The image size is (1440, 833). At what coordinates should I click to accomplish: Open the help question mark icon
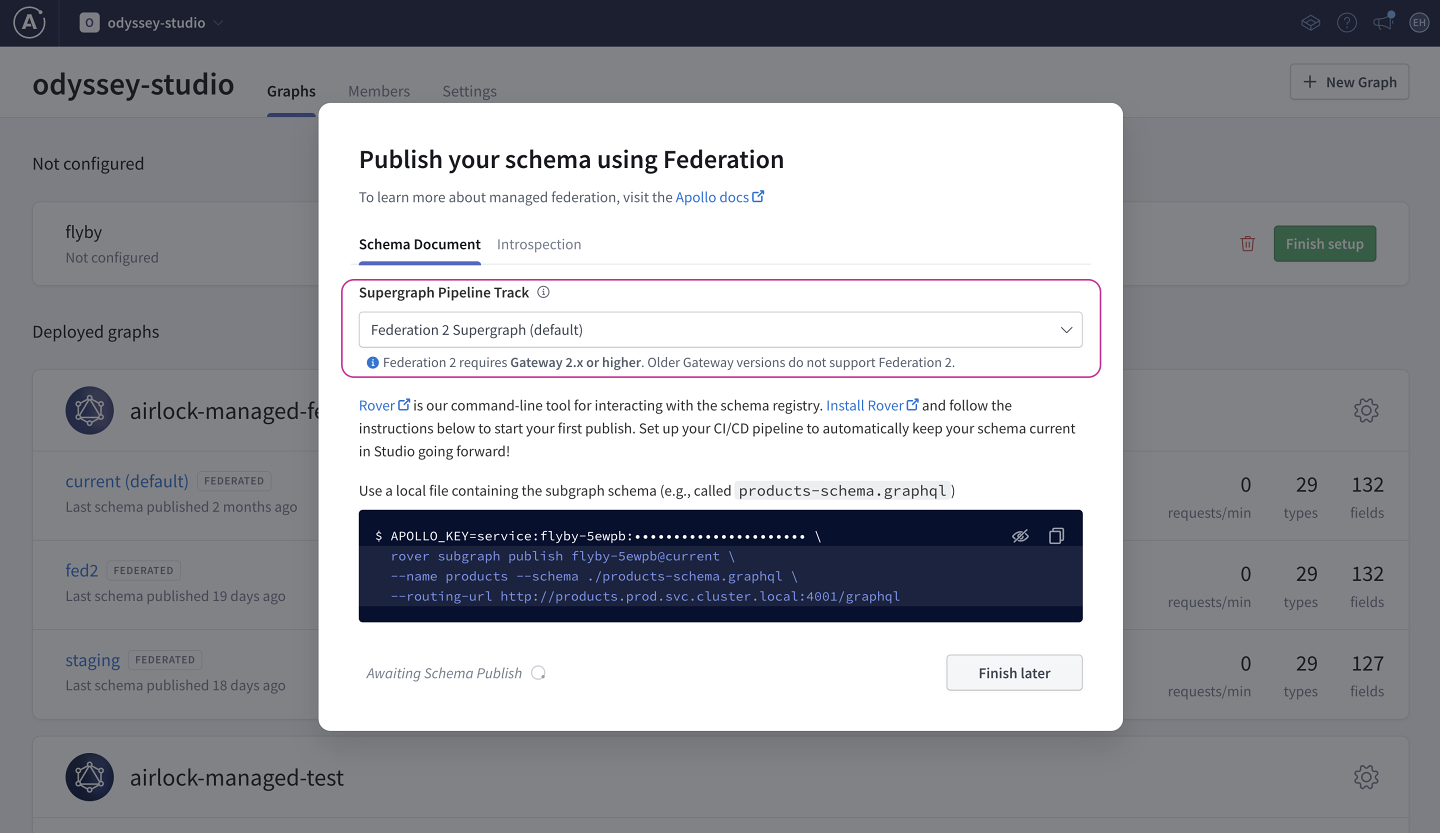pos(1347,22)
